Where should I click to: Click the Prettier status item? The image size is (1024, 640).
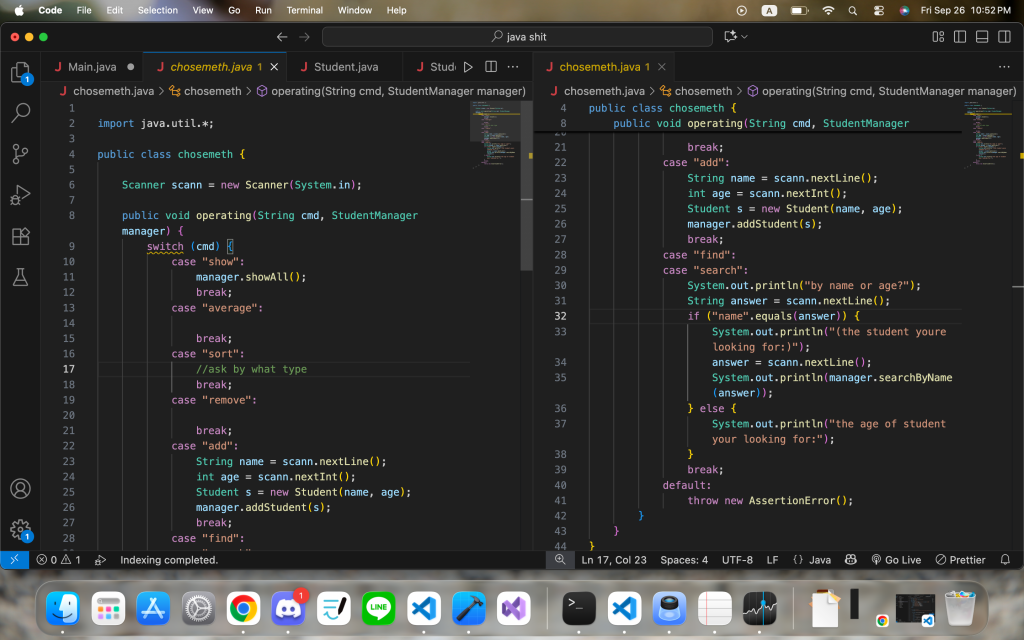point(960,560)
